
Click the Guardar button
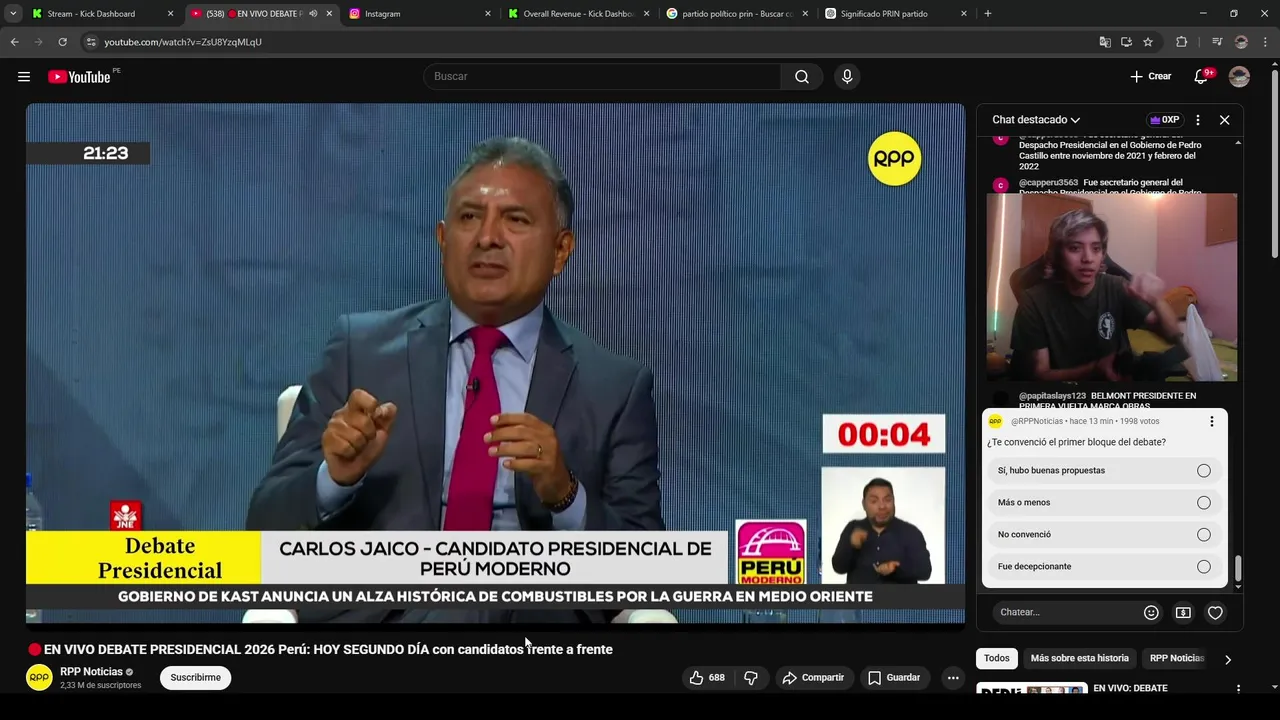point(894,678)
